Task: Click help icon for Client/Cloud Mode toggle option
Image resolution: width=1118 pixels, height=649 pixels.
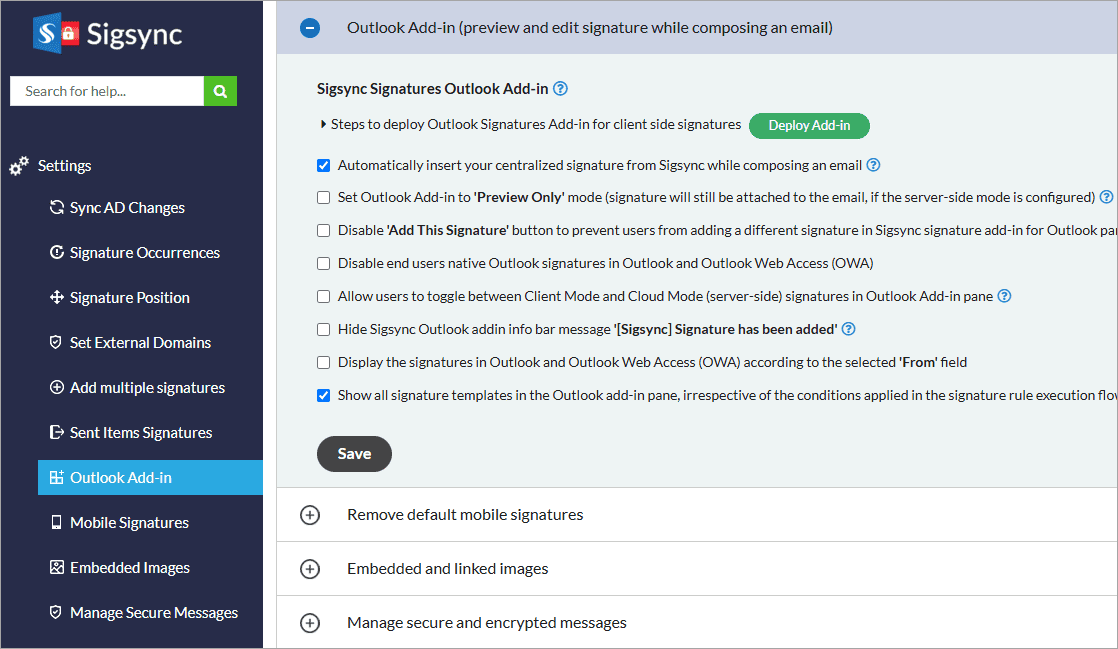Action: pyautogui.click(x=1004, y=296)
